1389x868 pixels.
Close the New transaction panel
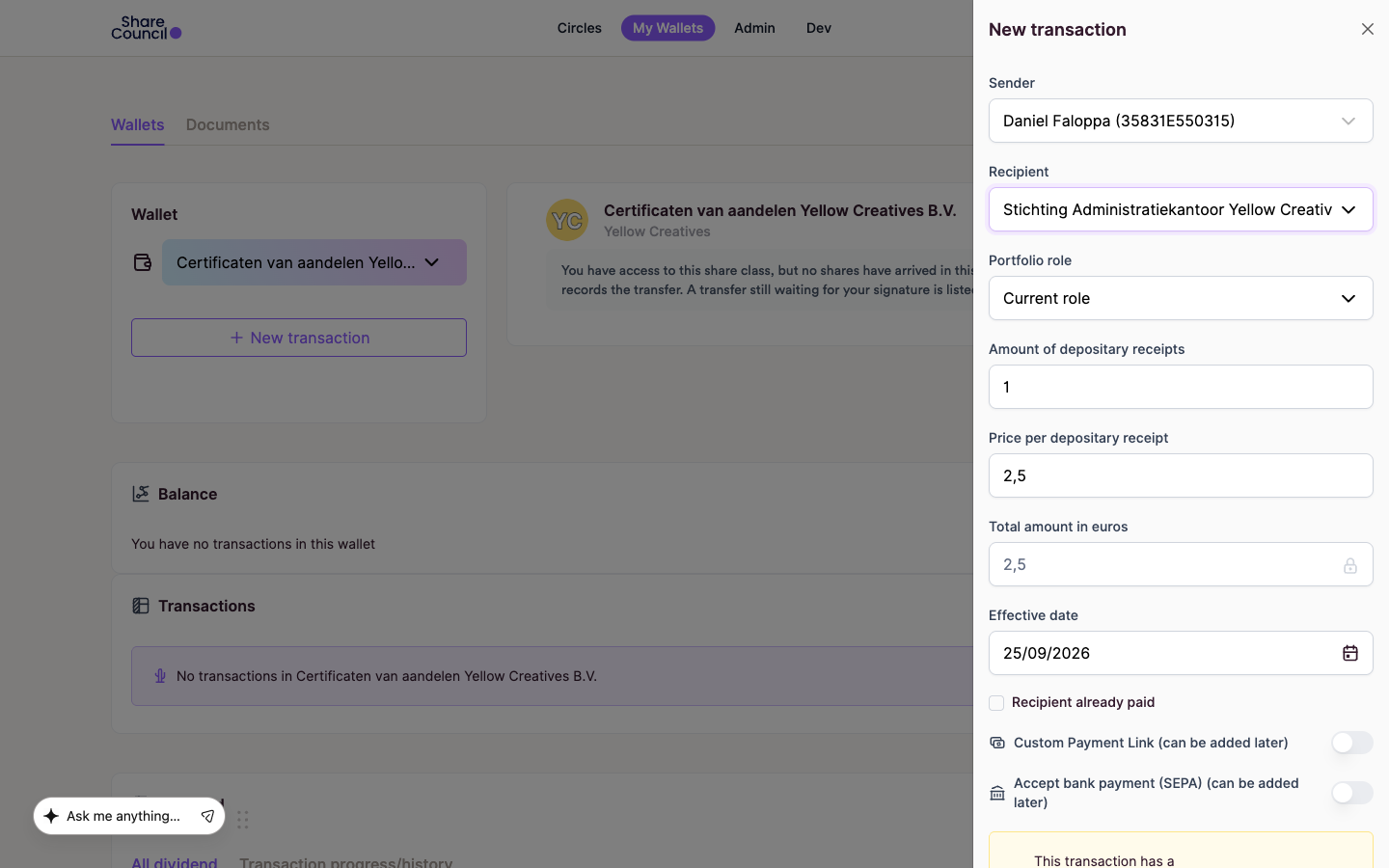coord(1368,29)
